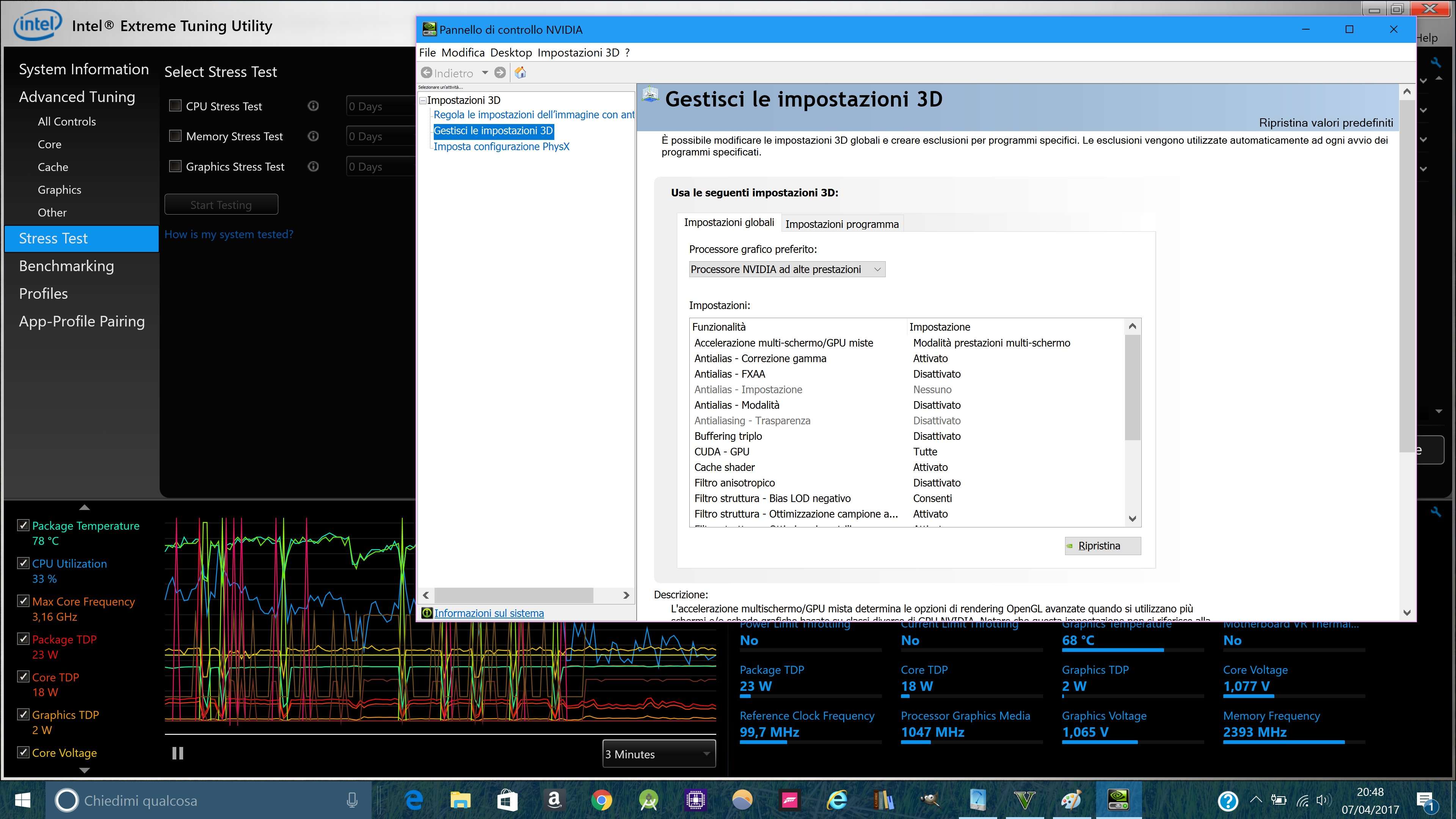Click the NVIDIA left pane horizontal scrollbar
Screen dimensions: 1456x819
point(514,595)
